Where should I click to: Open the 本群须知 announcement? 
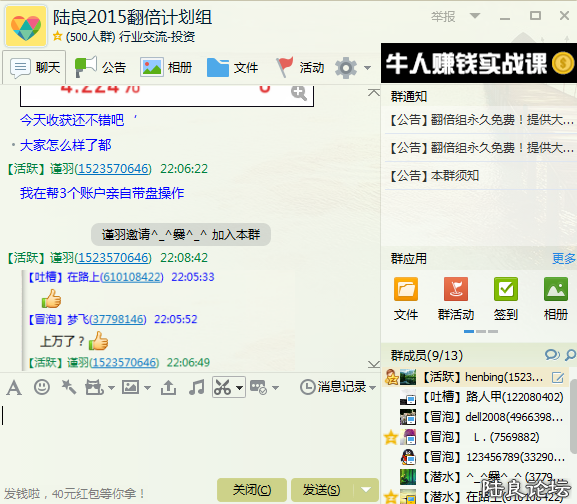[435, 175]
